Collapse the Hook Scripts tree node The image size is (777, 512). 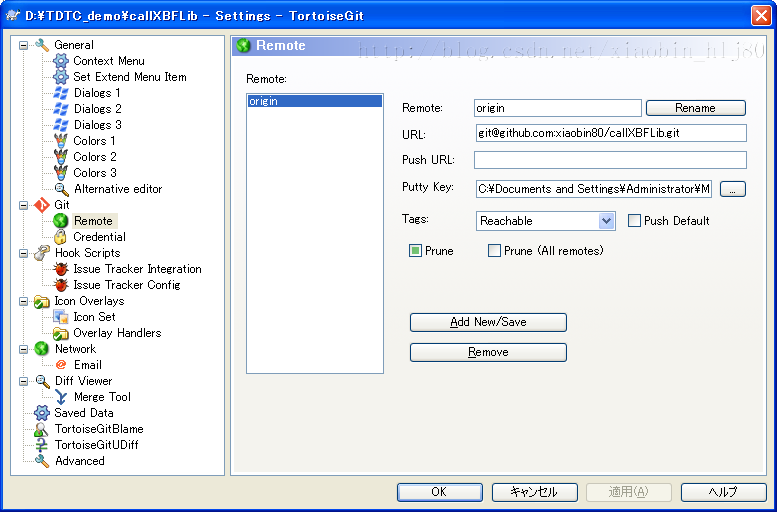pyautogui.click(x=23, y=253)
